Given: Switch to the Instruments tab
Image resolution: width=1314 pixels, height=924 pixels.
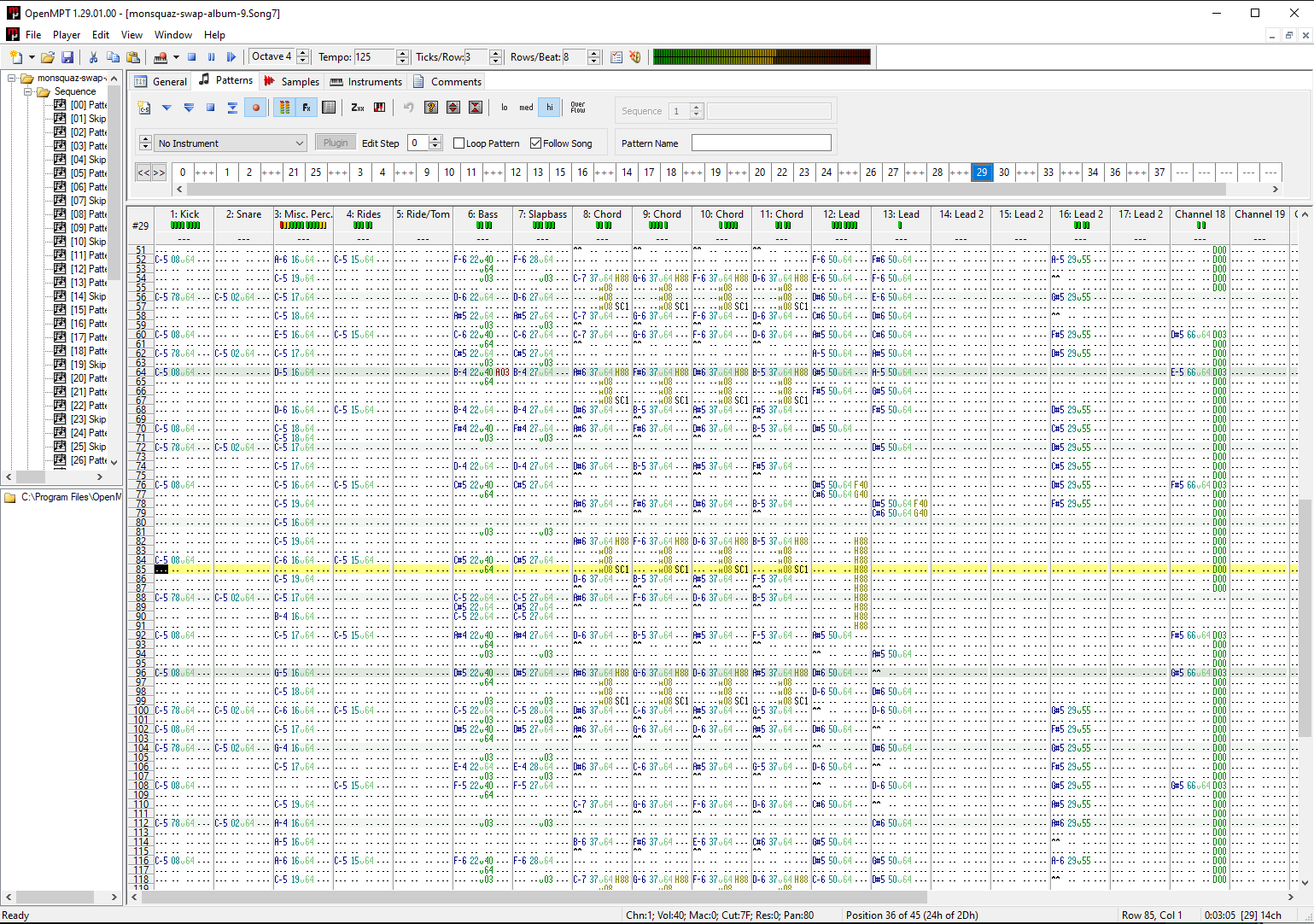Looking at the screenshot, I should point(365,82).
